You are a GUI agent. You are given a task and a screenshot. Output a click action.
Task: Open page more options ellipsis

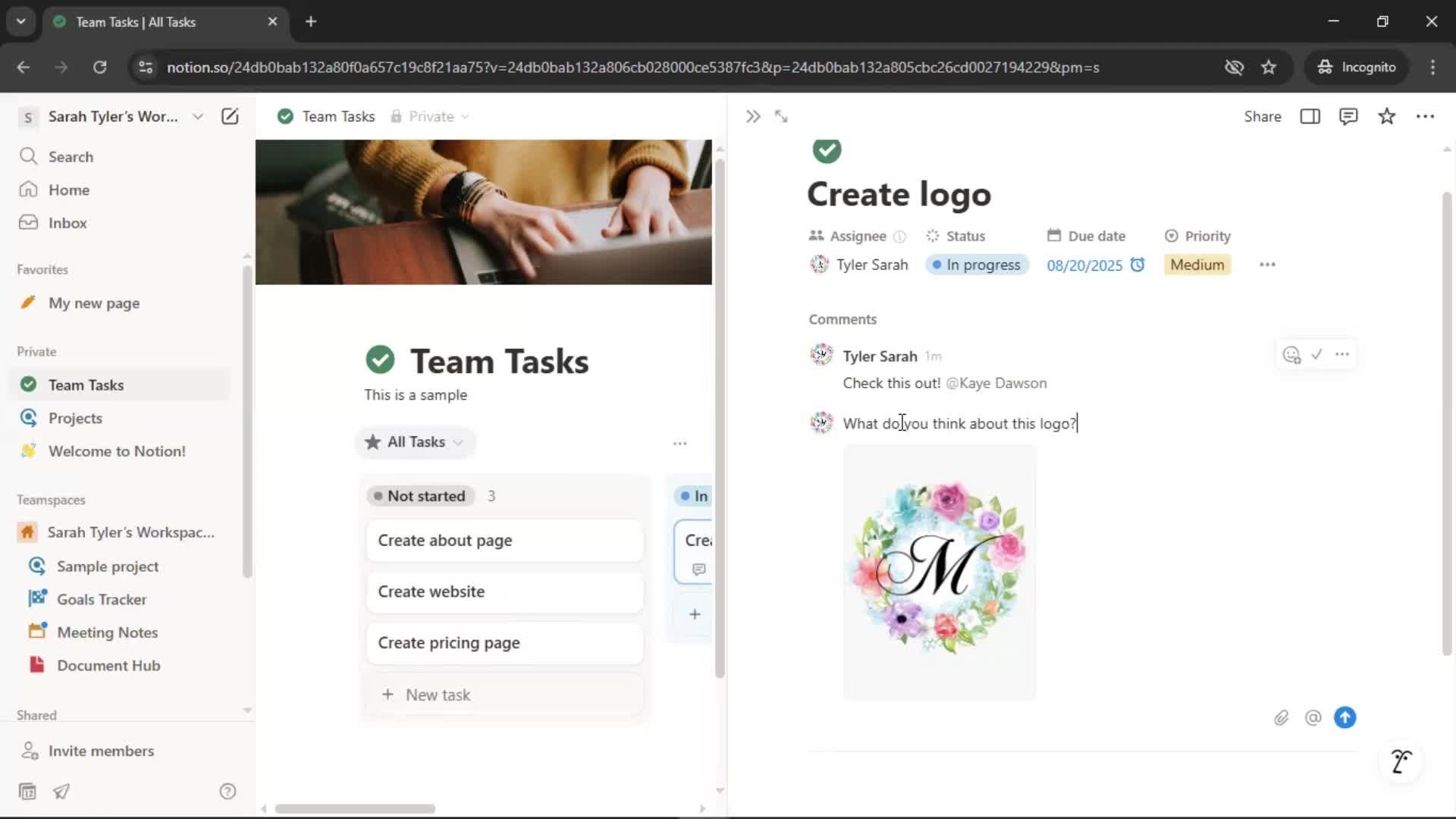click(x=1426, y=116)
